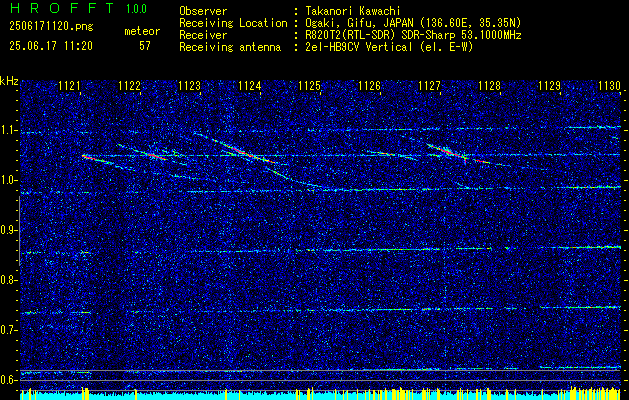The width and height of the screenshot is (629, 400).
Task: Click the 1124 time marker
Action: click(x=250, y=85)
